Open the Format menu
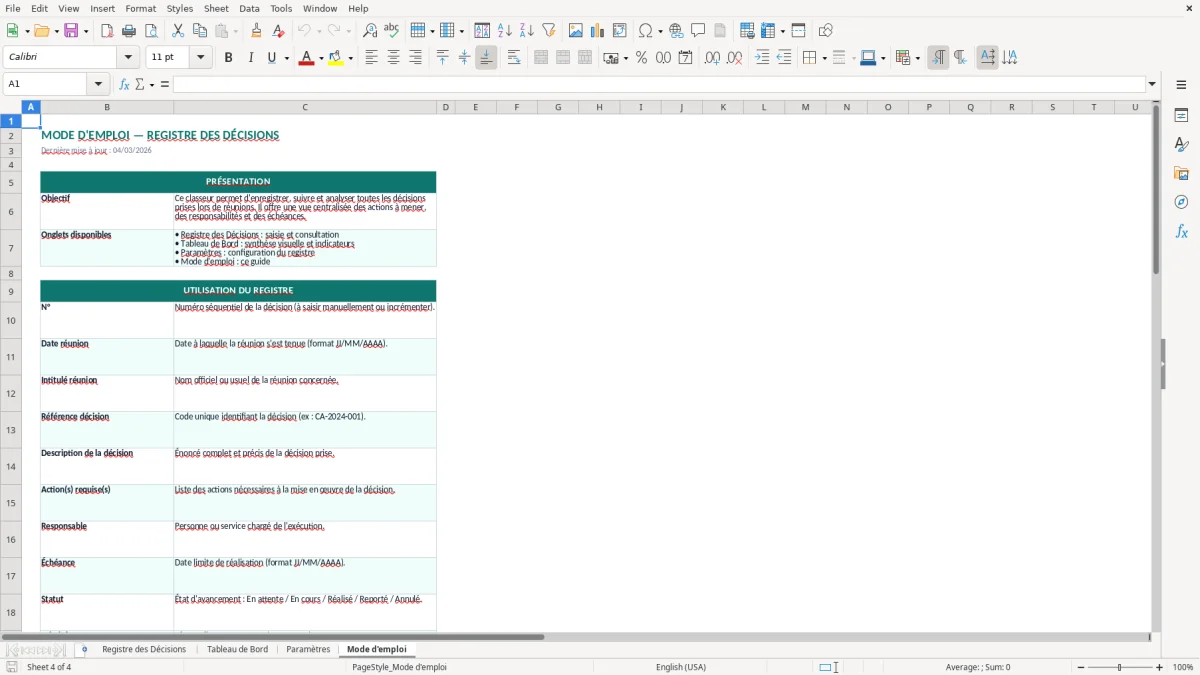Screen dimensions: 1200x675 pyautogui.click(x=141, y=8)
